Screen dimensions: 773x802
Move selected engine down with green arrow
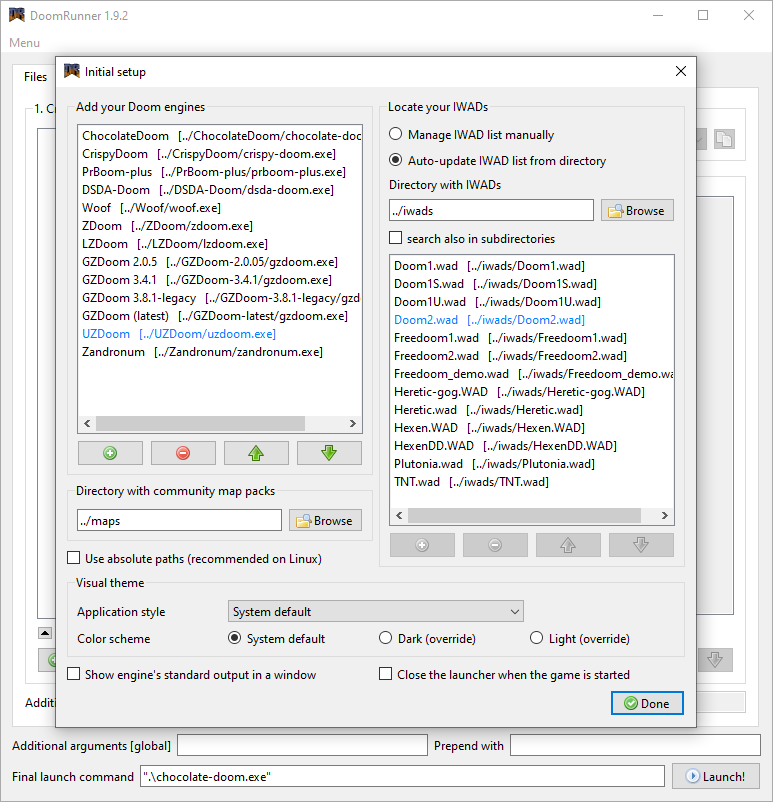pos(329,453)
